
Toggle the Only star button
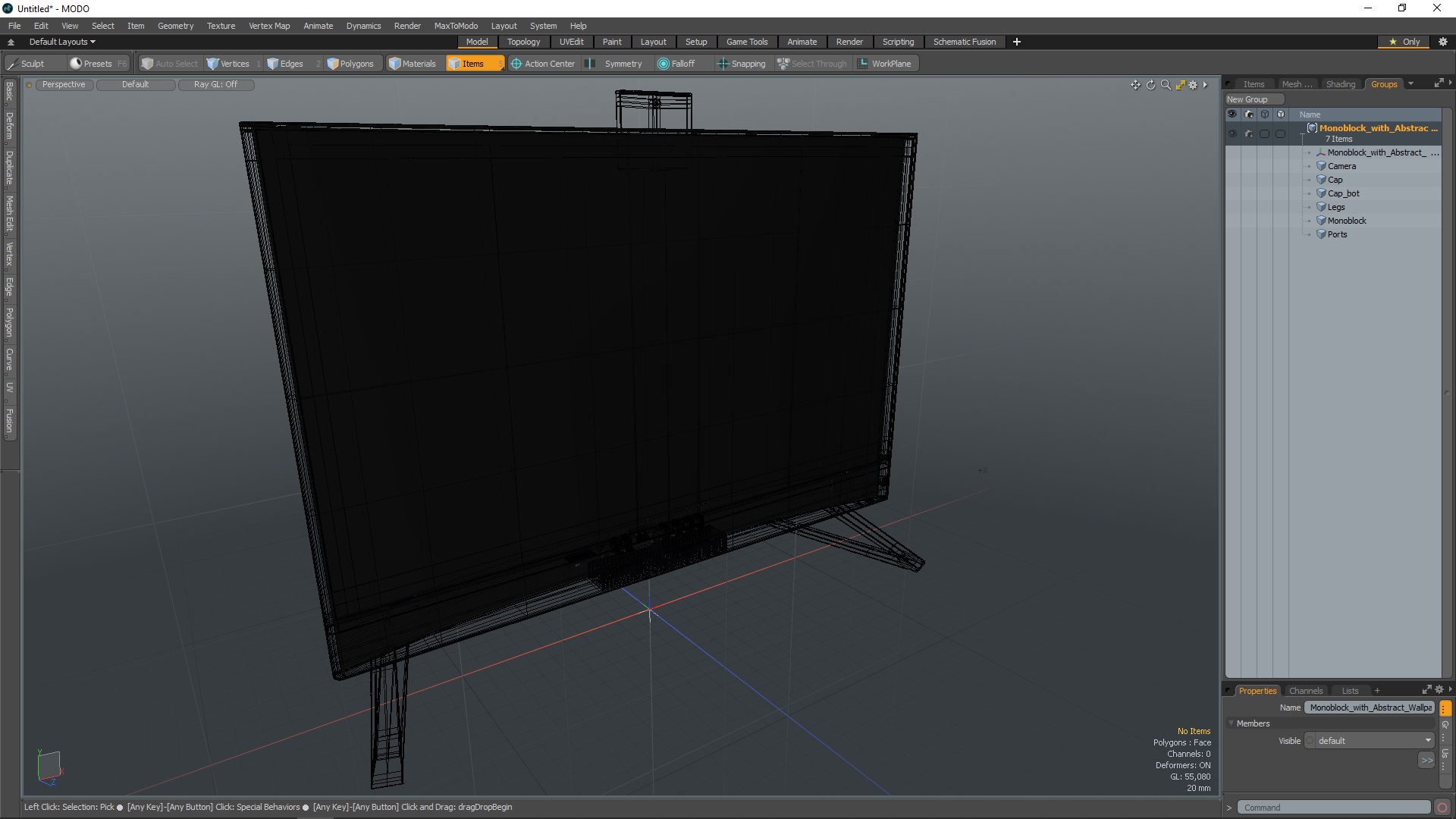(x=1404, y=42)
